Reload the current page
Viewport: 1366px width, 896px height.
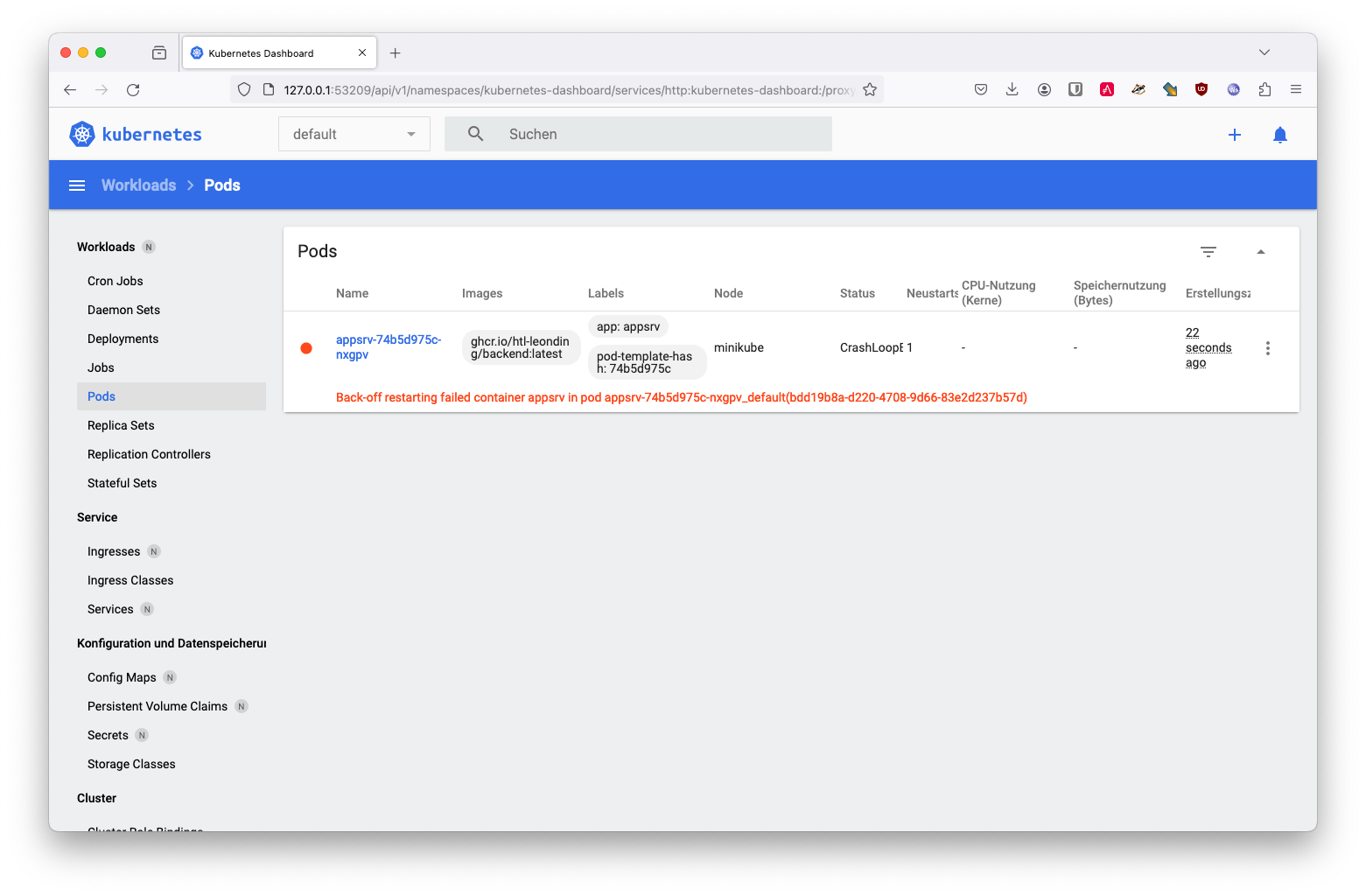click(133, 90)
